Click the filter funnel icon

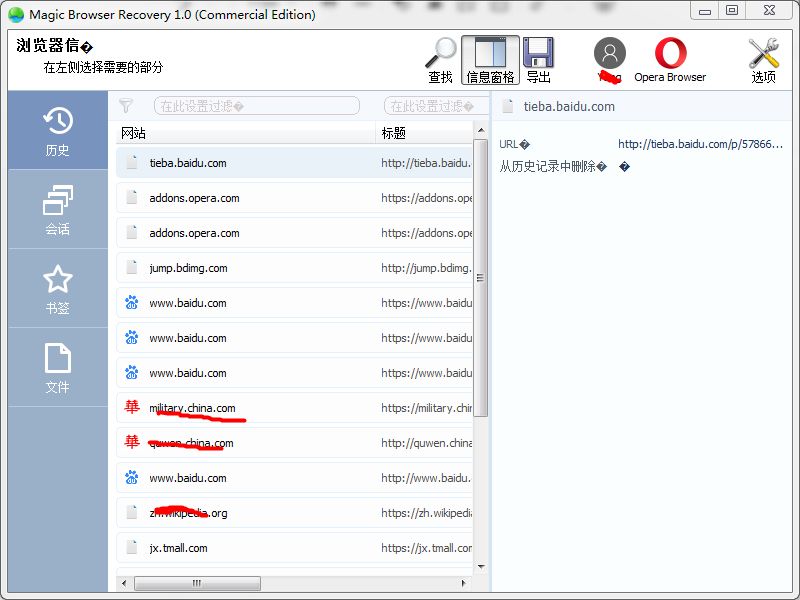(x=126, y=106)
